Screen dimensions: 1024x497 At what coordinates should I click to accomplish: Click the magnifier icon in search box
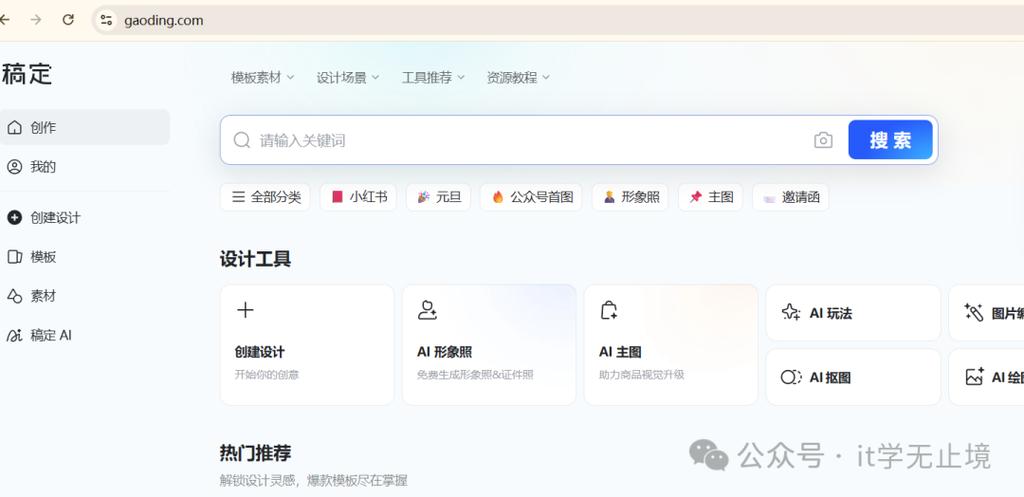pyautogui.click(x=242, y=140)
